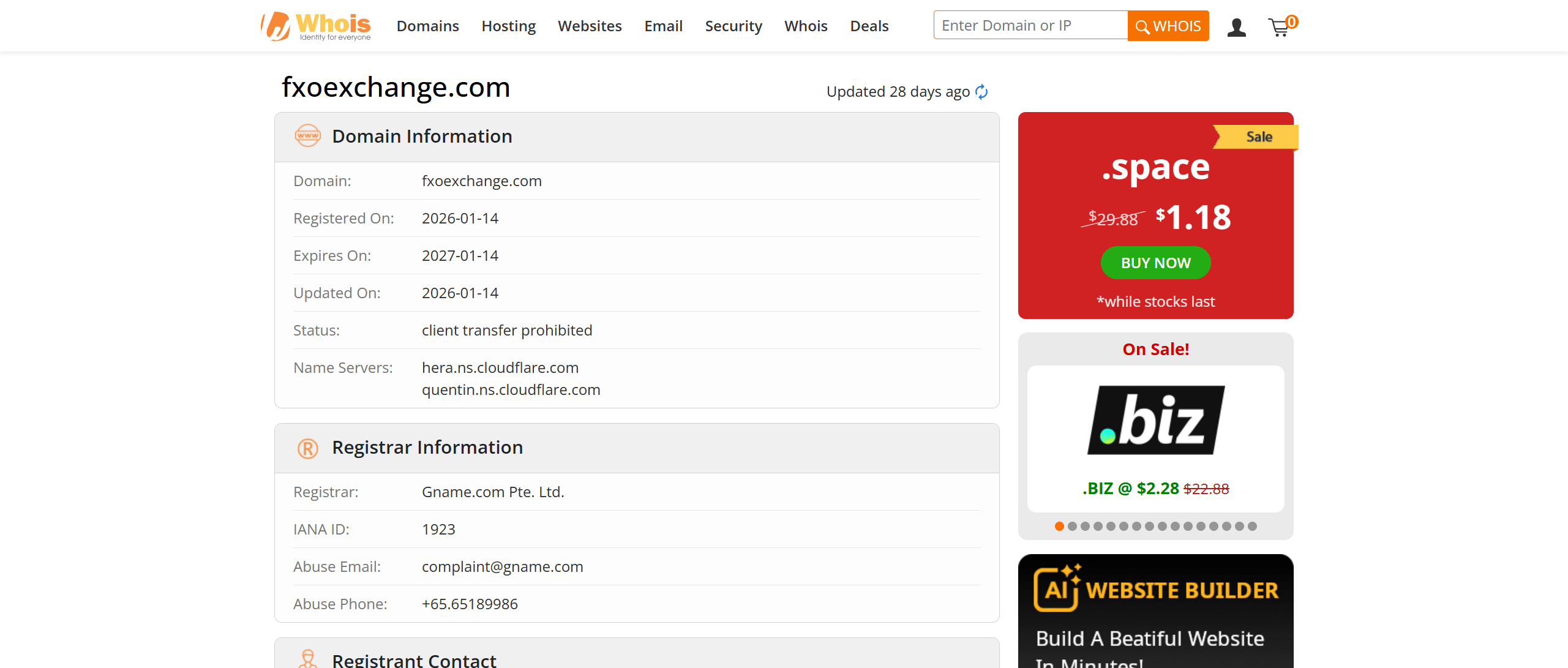Open the Domains menu
This screenshot has height=668, width=1568.
tap(427, 26)
